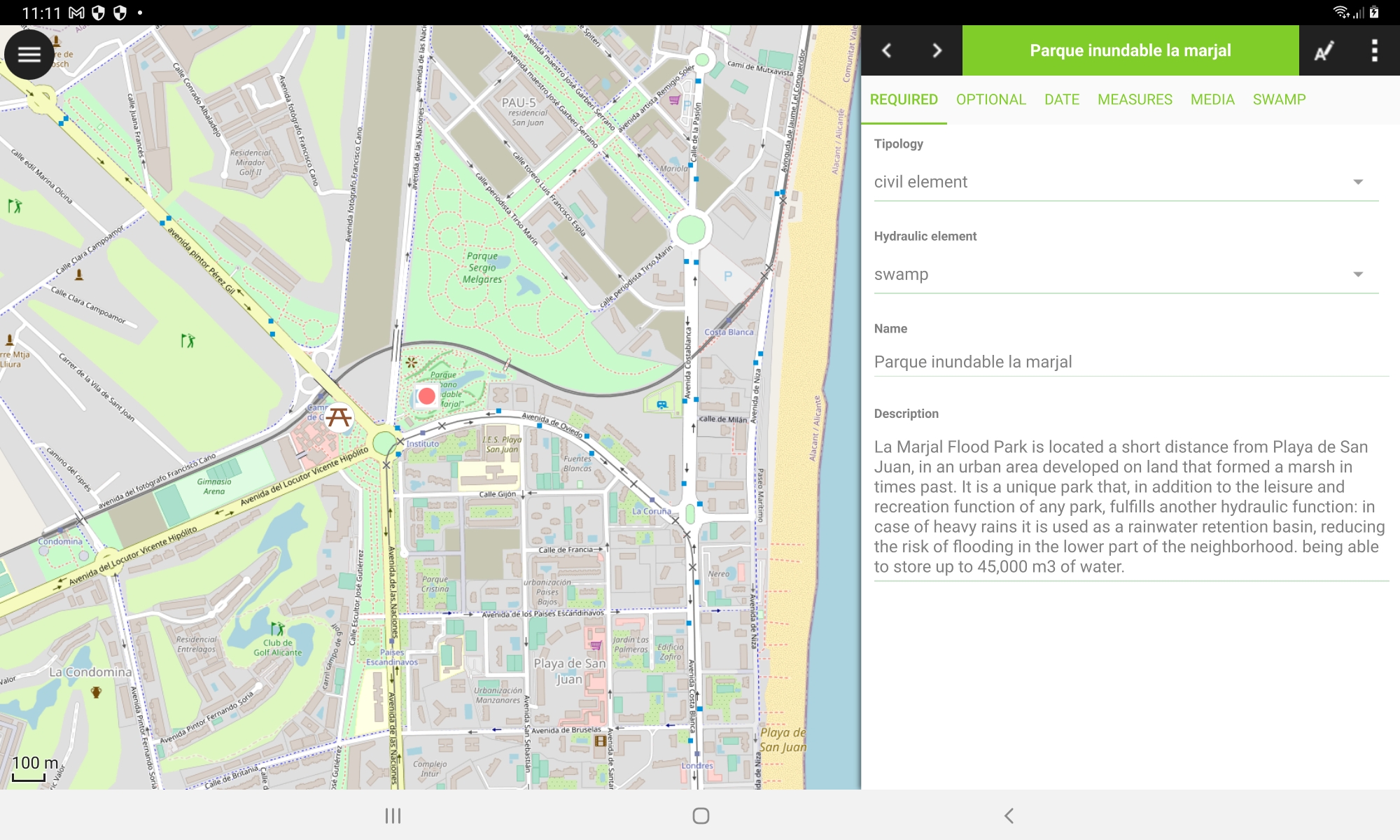Tap the PAU-5 residencial San Juan label

coord(524,111)
